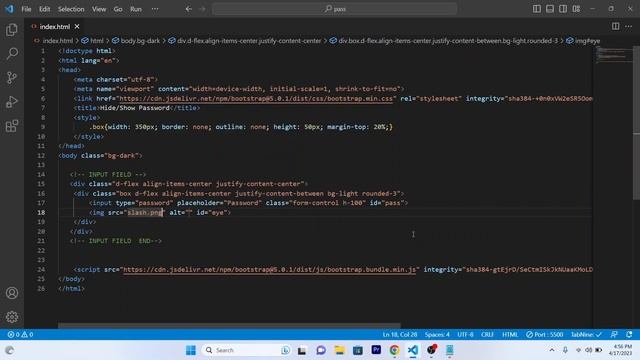Viewport: 640px width, 360px height.
Task: Click HTML language mode status item
Action: [510, 334]
